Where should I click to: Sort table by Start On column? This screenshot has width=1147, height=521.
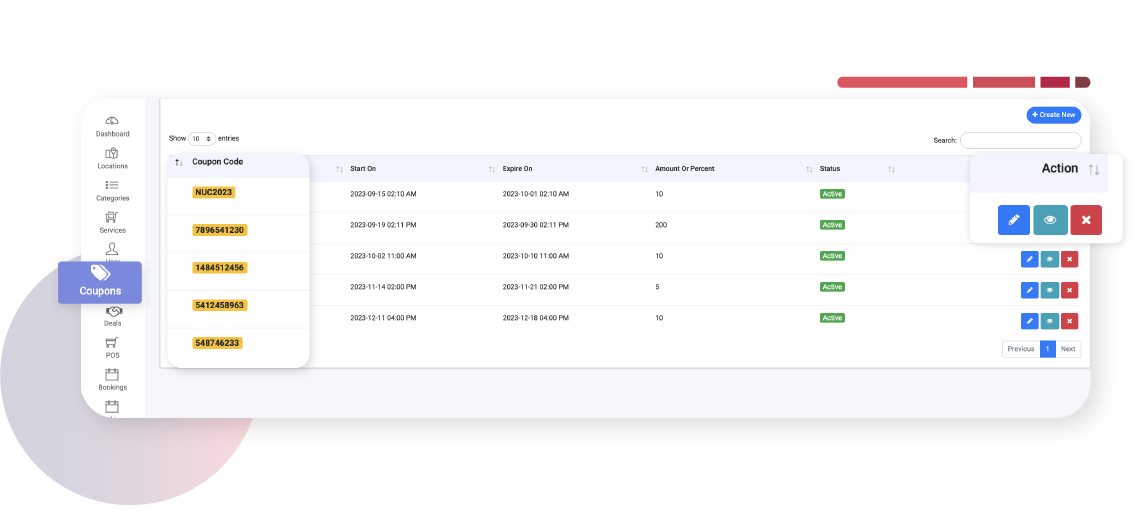[x=340, y=169]
